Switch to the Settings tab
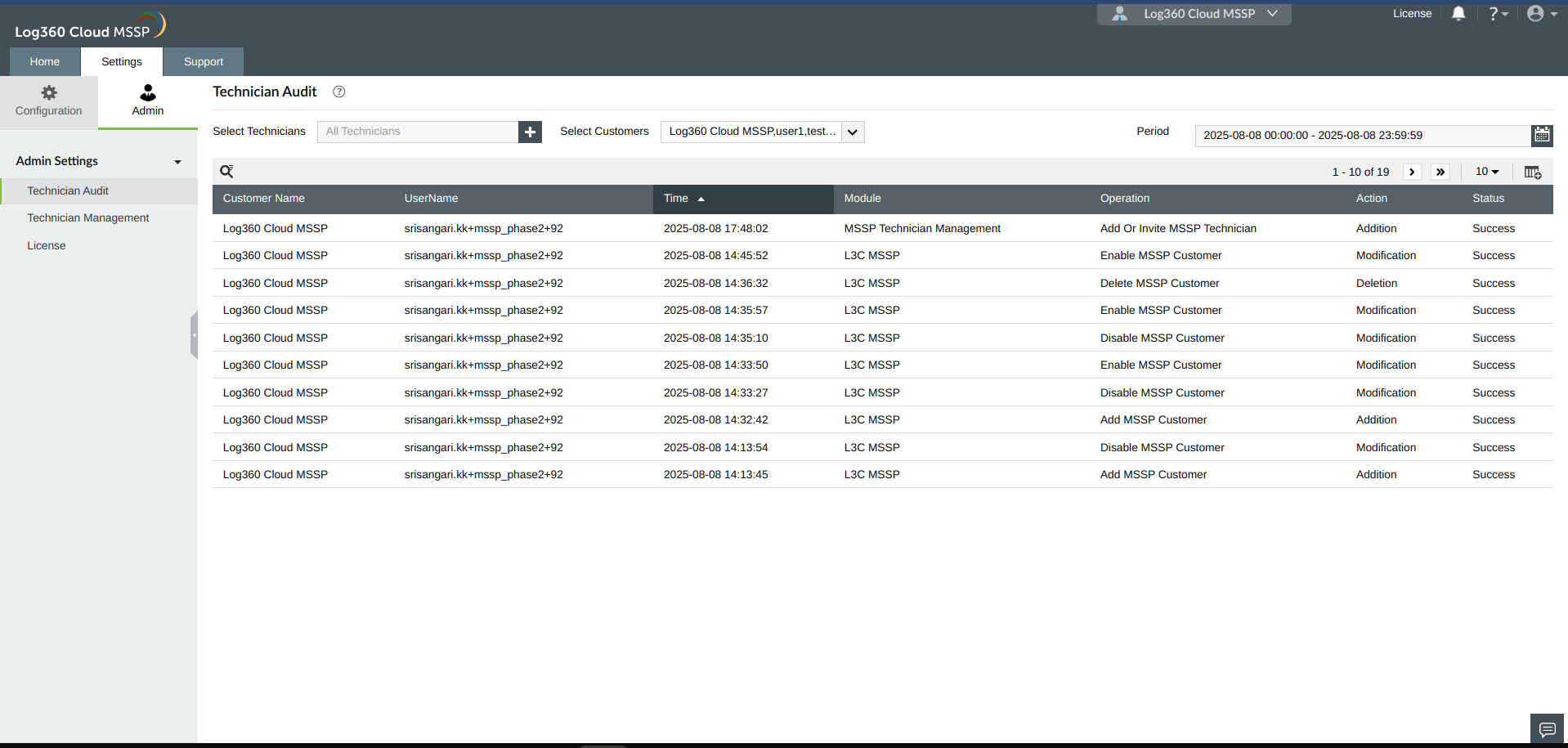This screenshot has width=1568, height=748. 122,62
